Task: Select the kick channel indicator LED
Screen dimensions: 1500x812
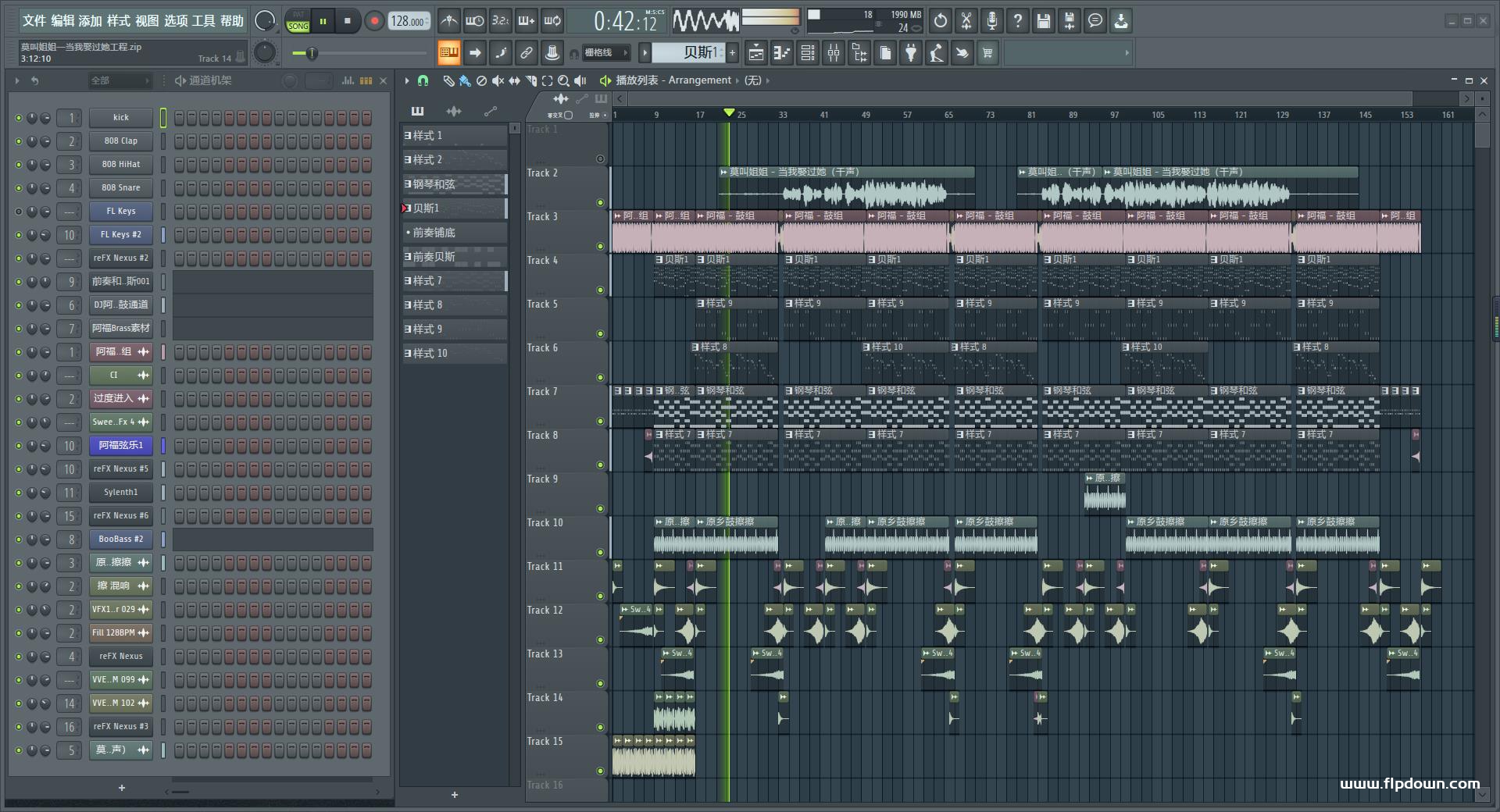Action: (163, 118)
